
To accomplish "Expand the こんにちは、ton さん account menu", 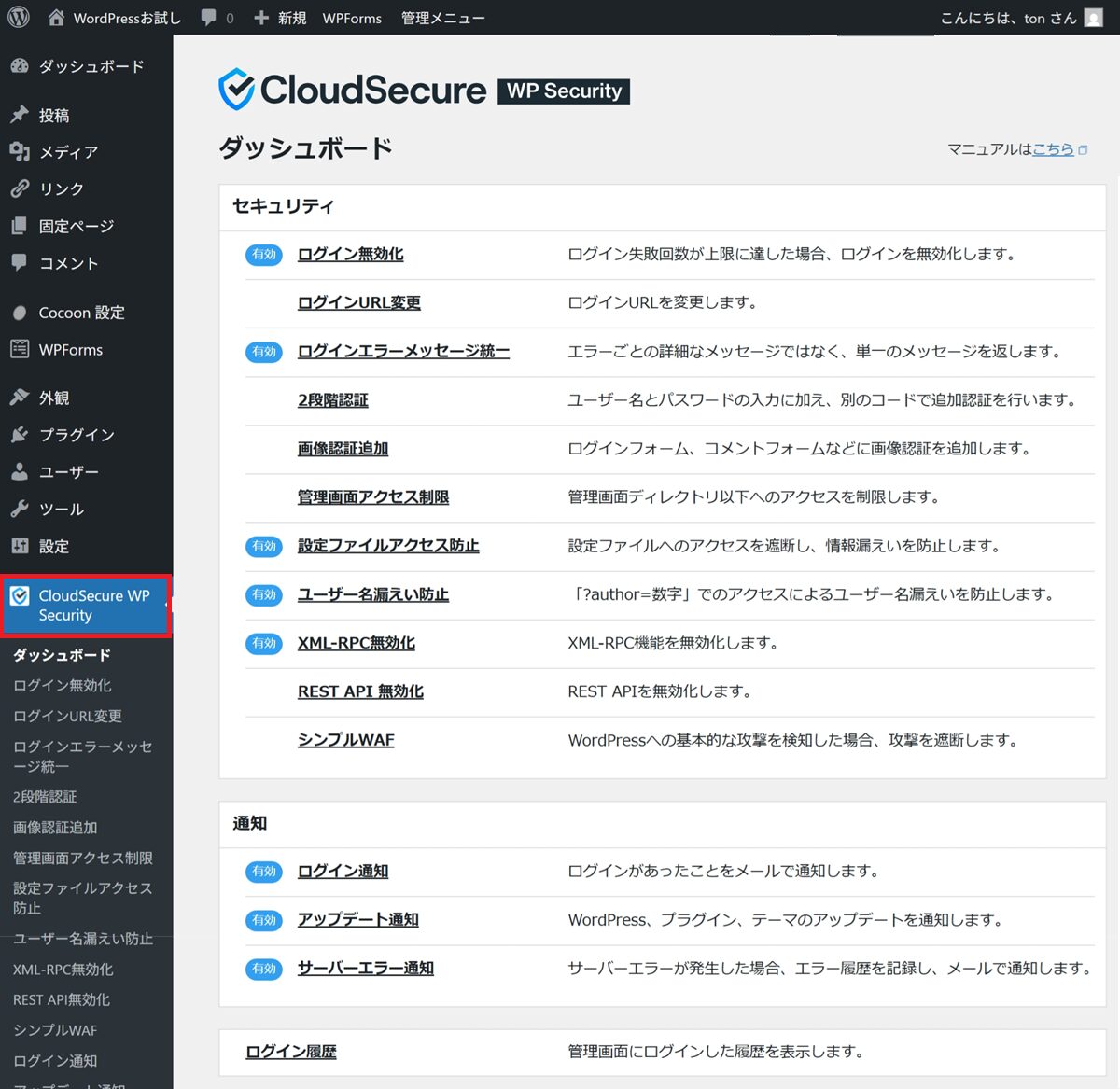I will coord(1008,18).
